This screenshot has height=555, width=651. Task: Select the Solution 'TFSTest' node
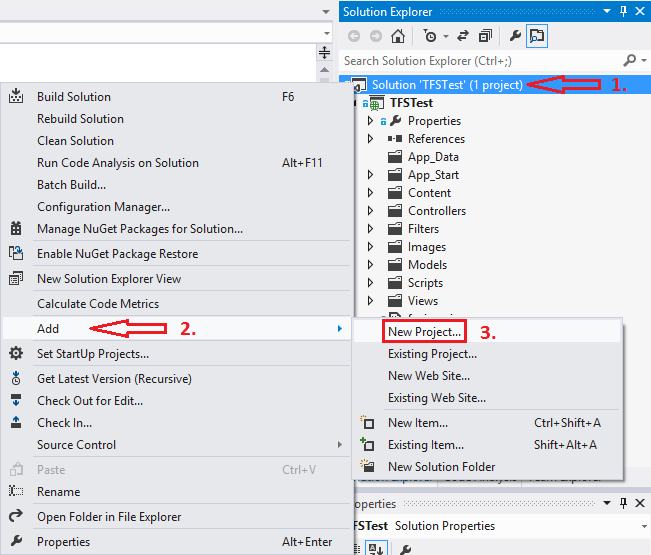pos(447,85)
